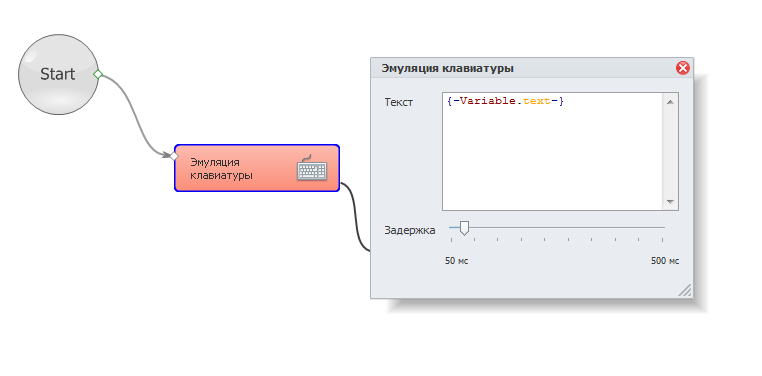Select the Эмуляция клавиатуры action block label
The width and height of the screenshot is (762, 376).
221,169
